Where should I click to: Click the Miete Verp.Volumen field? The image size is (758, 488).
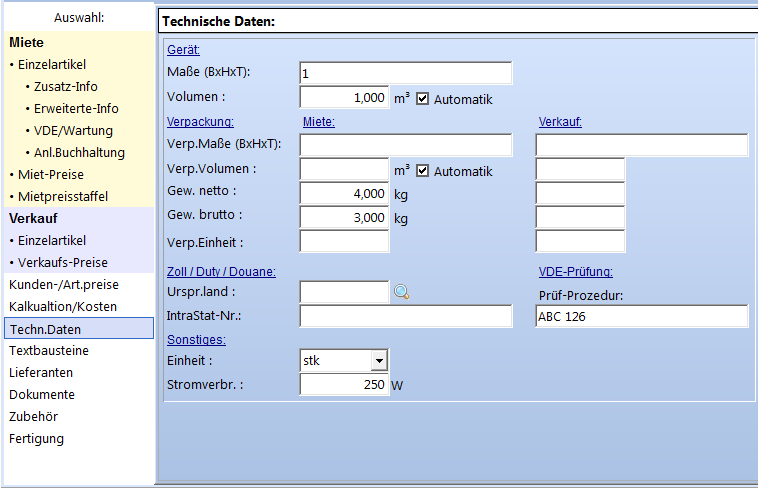pyautogui.click(x=344, y=169)
